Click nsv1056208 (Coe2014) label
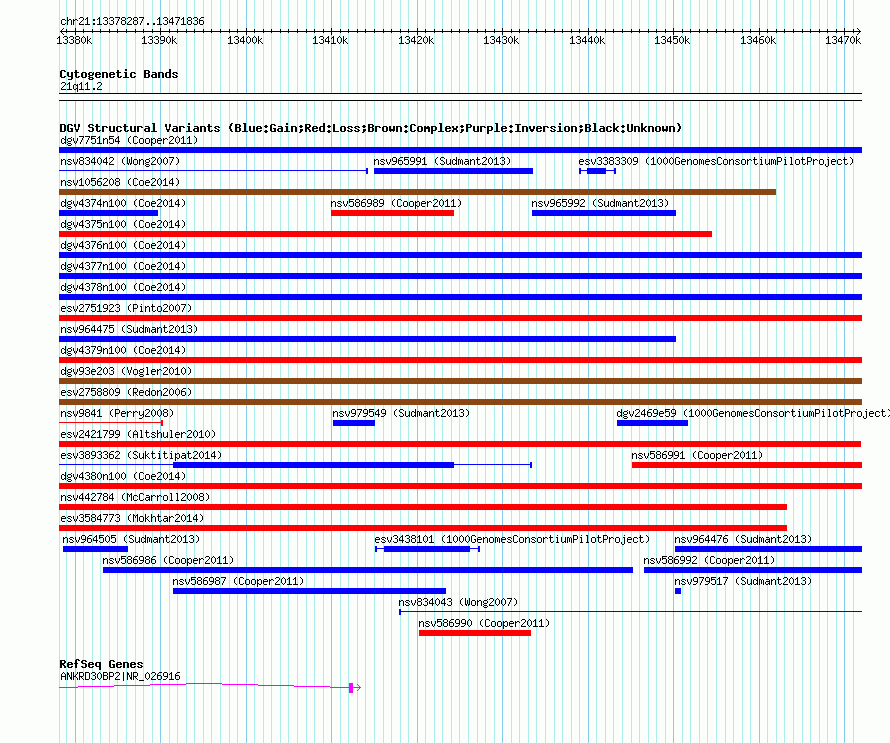Viewport: 890px width, 743px height. tap(120, 182)
